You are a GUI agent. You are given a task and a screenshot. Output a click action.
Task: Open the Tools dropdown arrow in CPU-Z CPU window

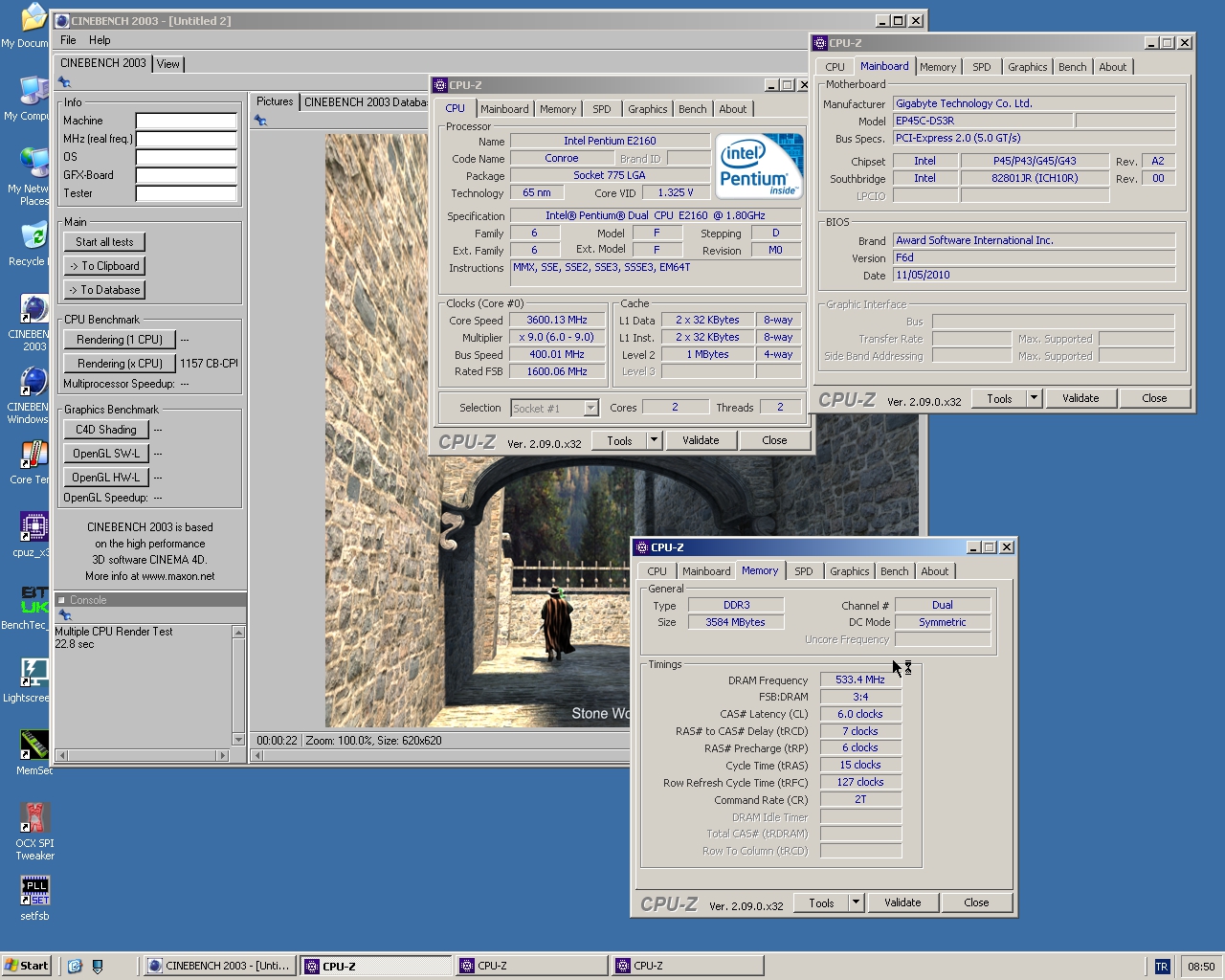[655, 440]
